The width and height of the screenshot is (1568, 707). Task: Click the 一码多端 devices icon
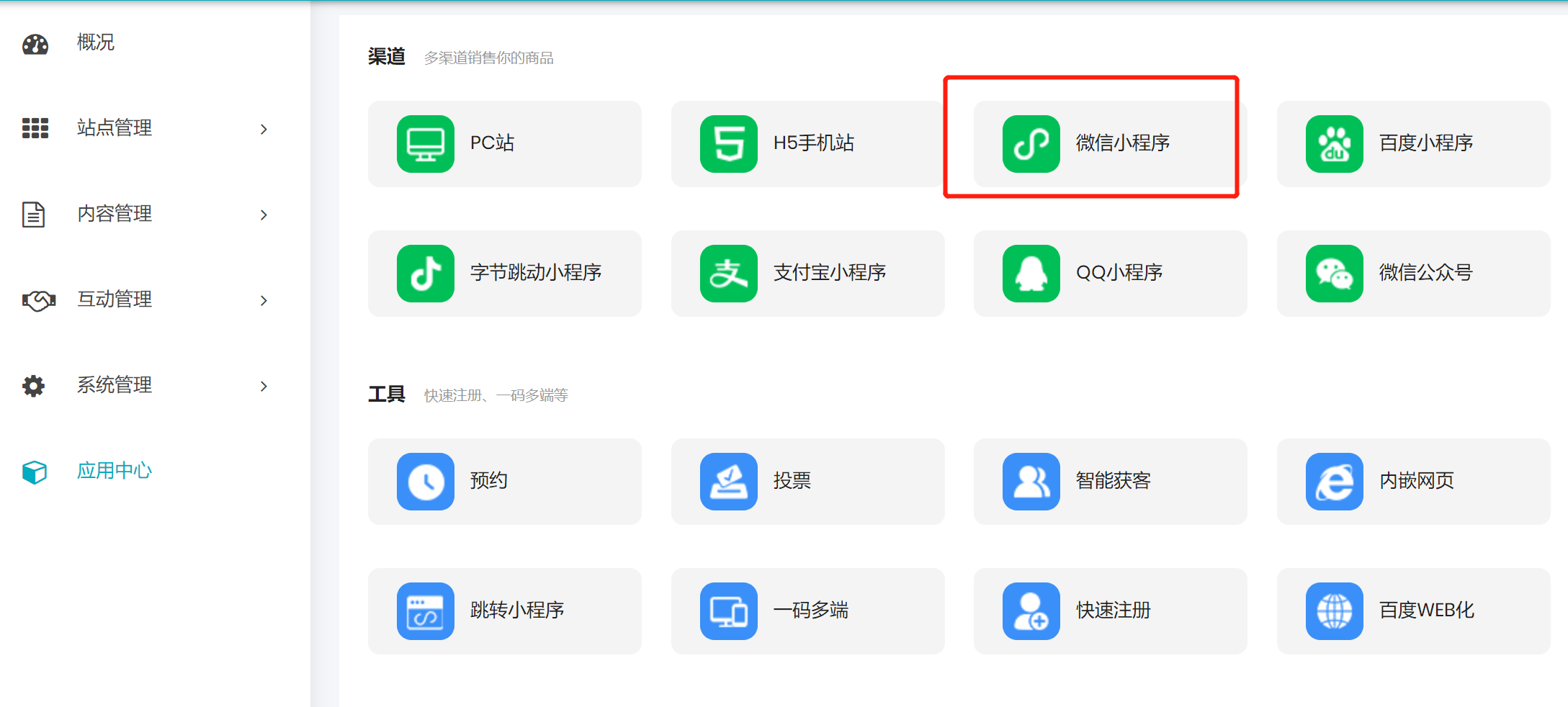[729, 611]
